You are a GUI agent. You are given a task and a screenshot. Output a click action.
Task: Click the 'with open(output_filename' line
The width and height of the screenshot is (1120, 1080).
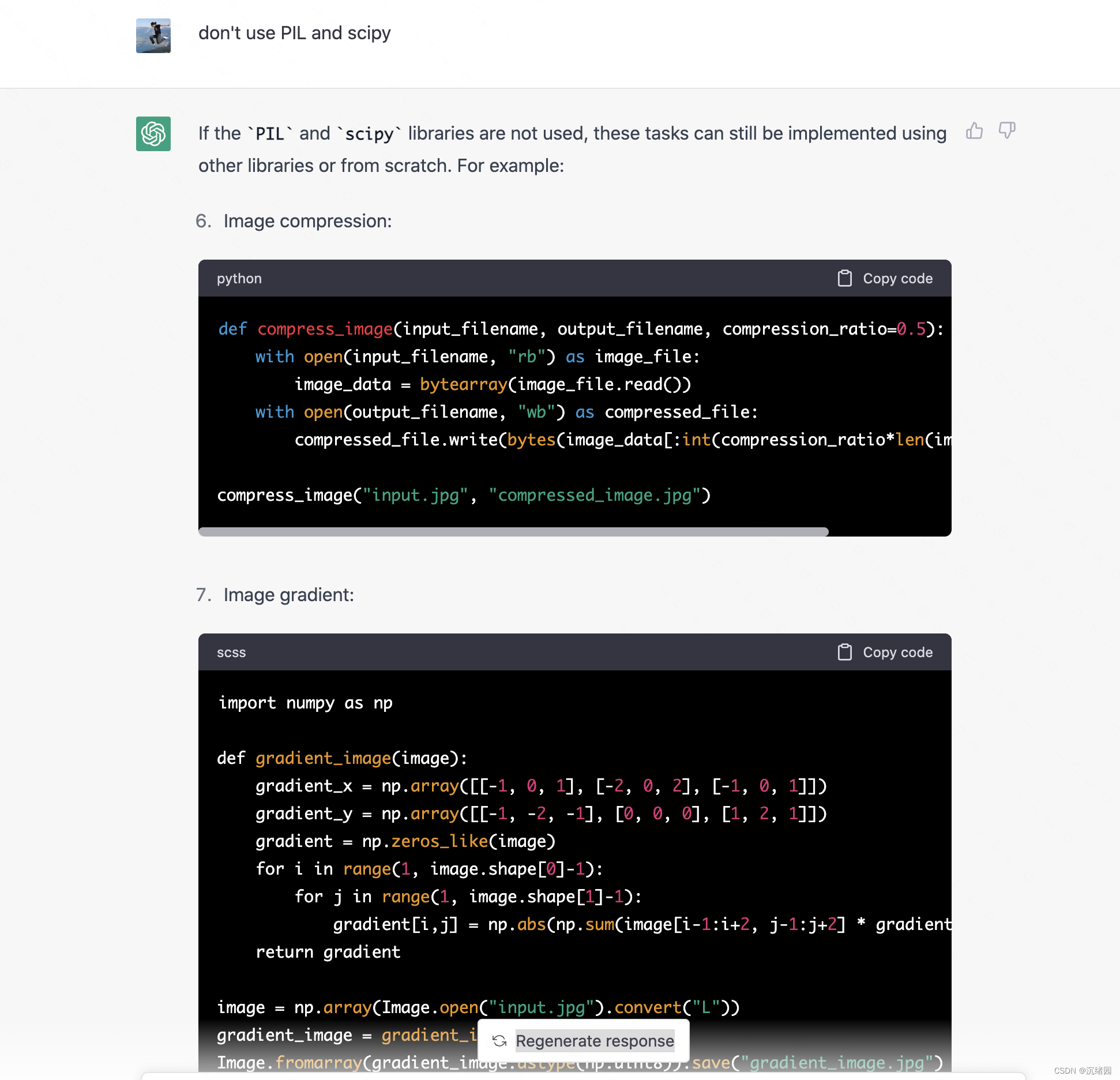(x=506, y=412)
